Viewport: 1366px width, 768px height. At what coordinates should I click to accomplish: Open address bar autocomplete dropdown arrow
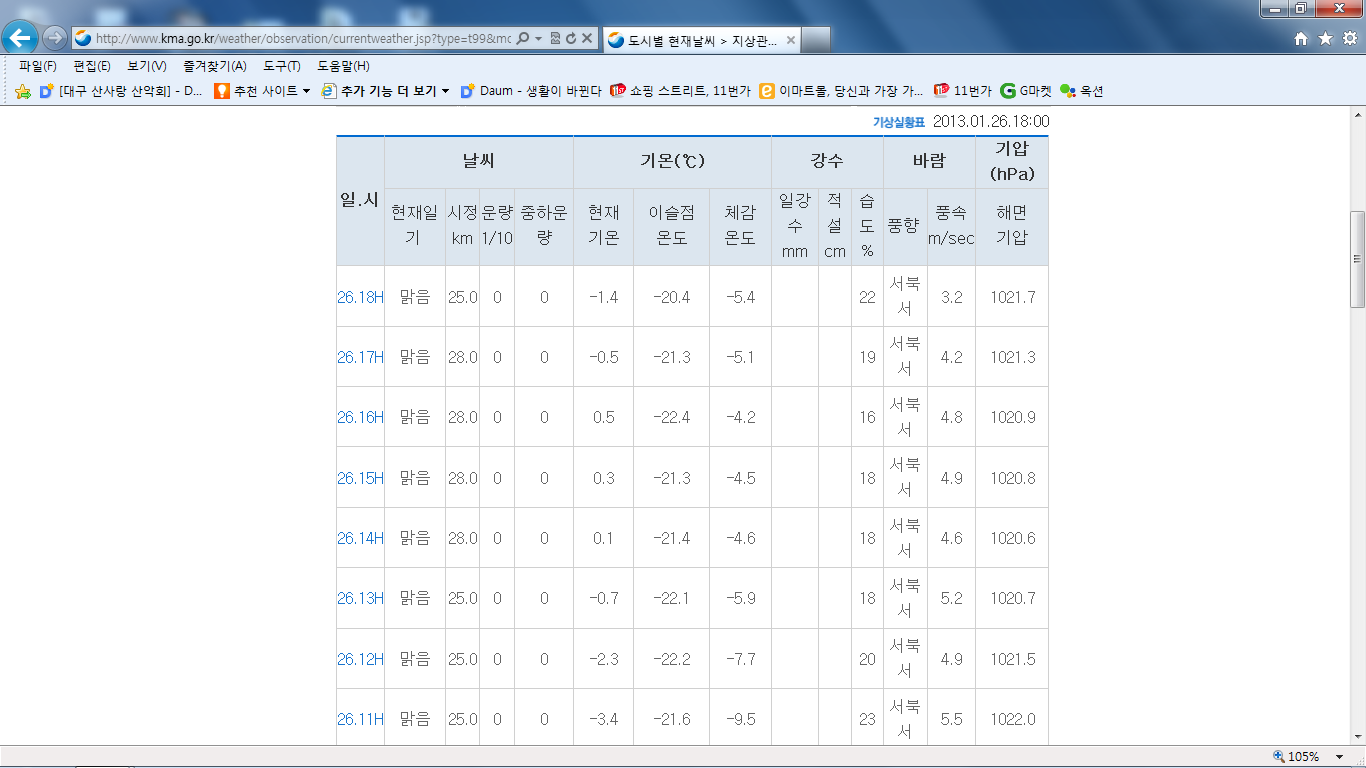click(538, 39)
